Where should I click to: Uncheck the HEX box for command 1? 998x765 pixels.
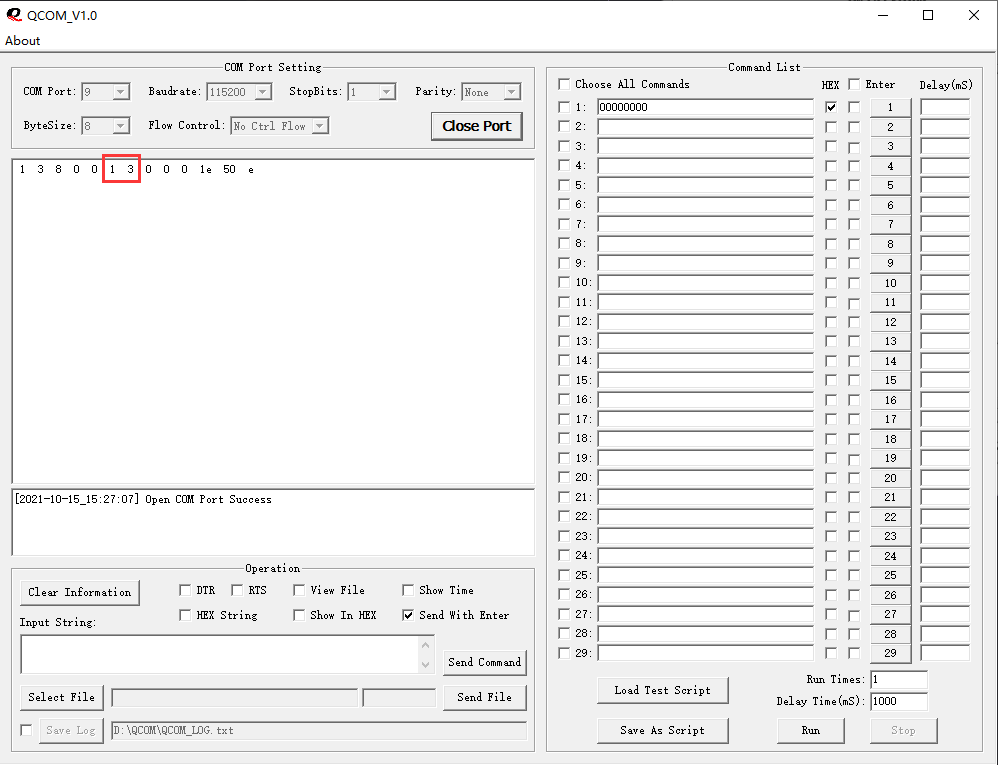point(831,107)
